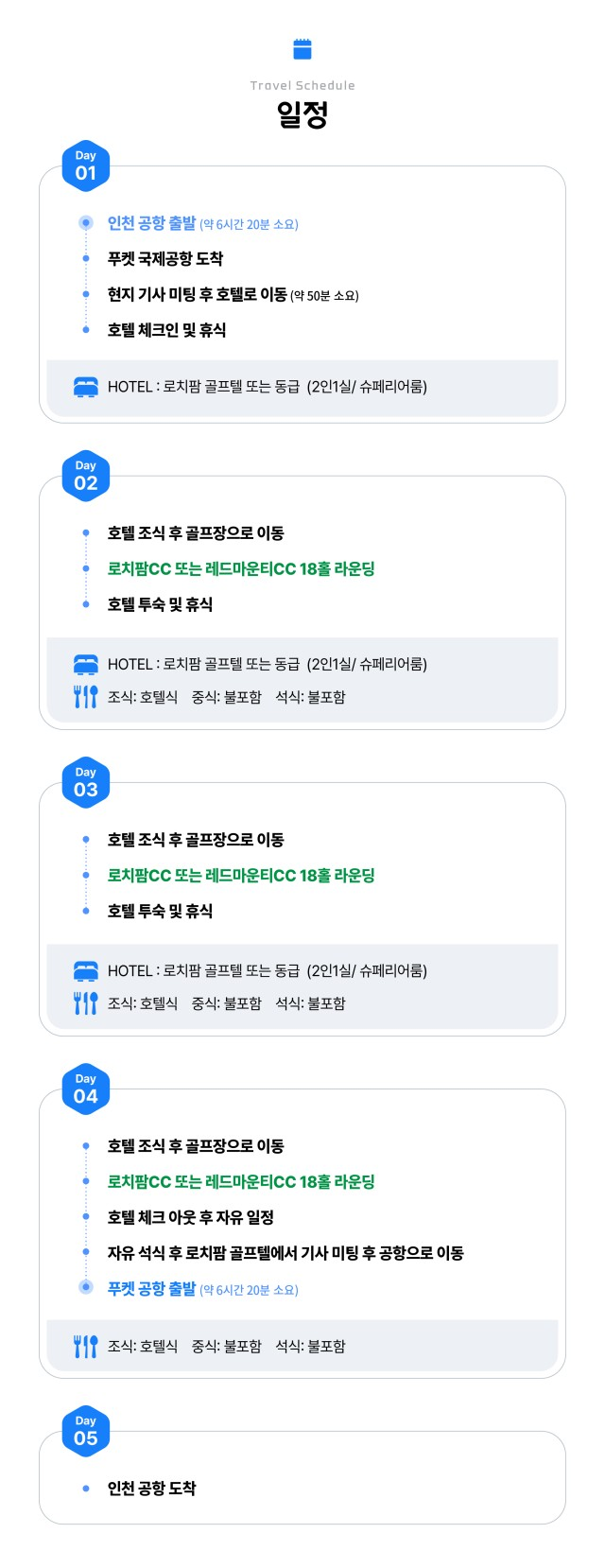Viewport: 605px width, 1568px height.
Task: Click the 인천 공항 도착 item in Day 05
Action: [x=151, y=1489]
